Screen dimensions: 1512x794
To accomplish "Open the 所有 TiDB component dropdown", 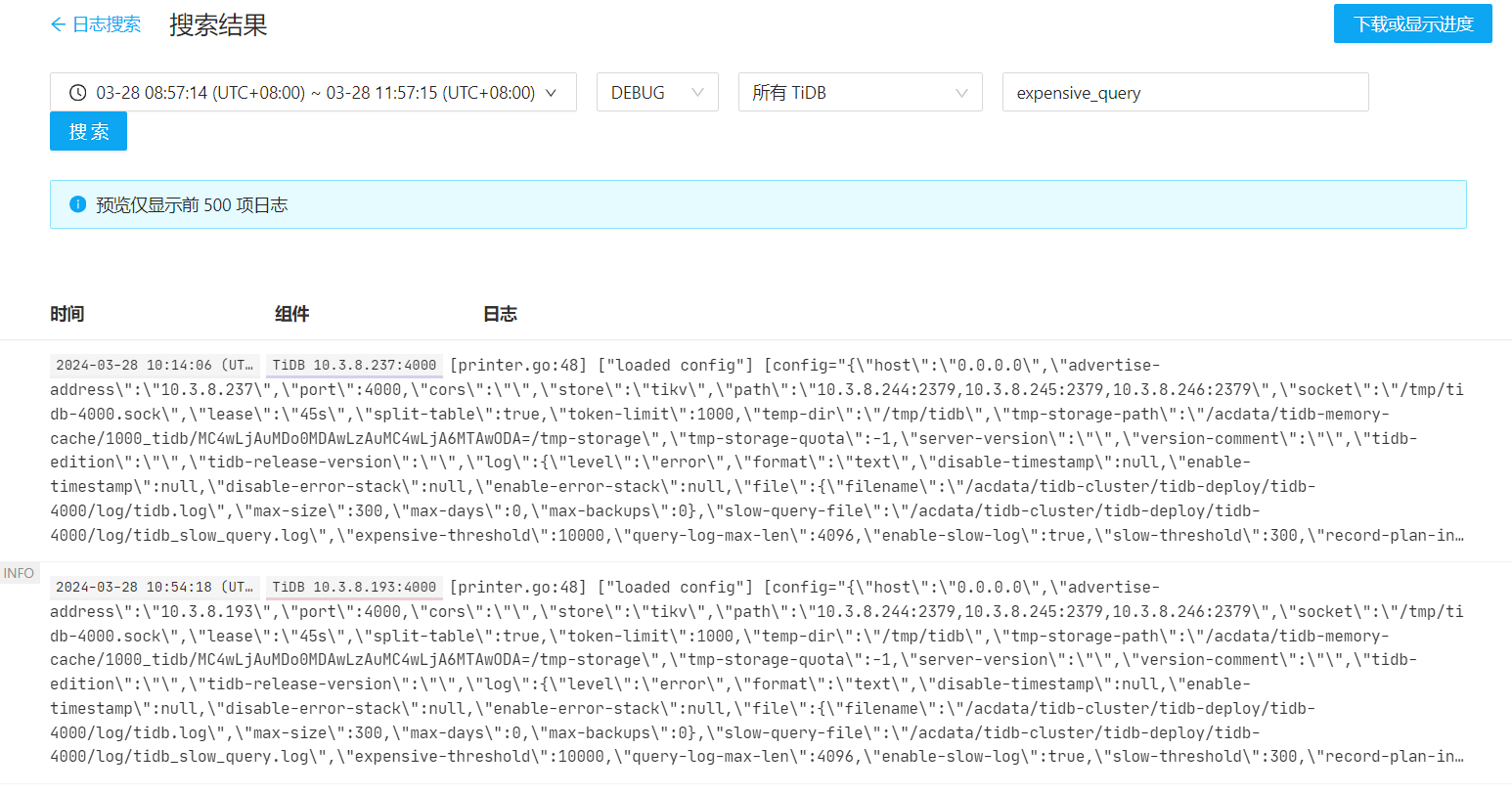I will point(861,92).
